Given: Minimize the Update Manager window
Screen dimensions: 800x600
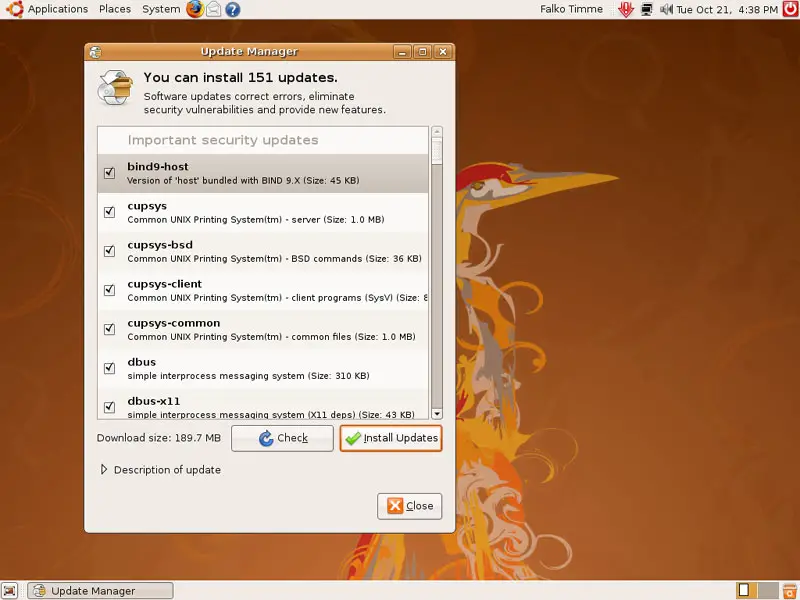Looking at the screenshot, I should (x=402, y=52).
